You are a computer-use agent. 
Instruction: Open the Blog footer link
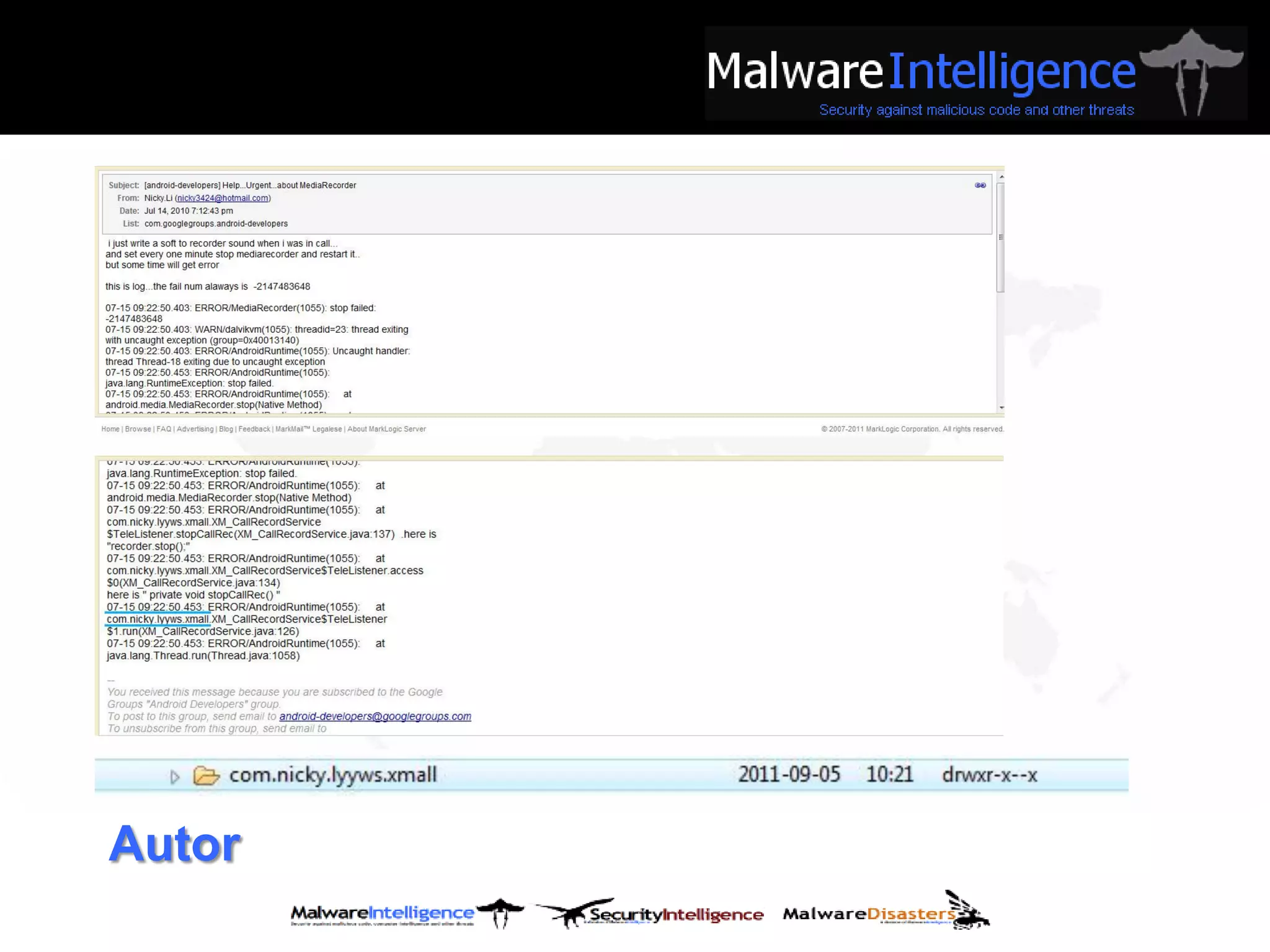pos(226,429)
